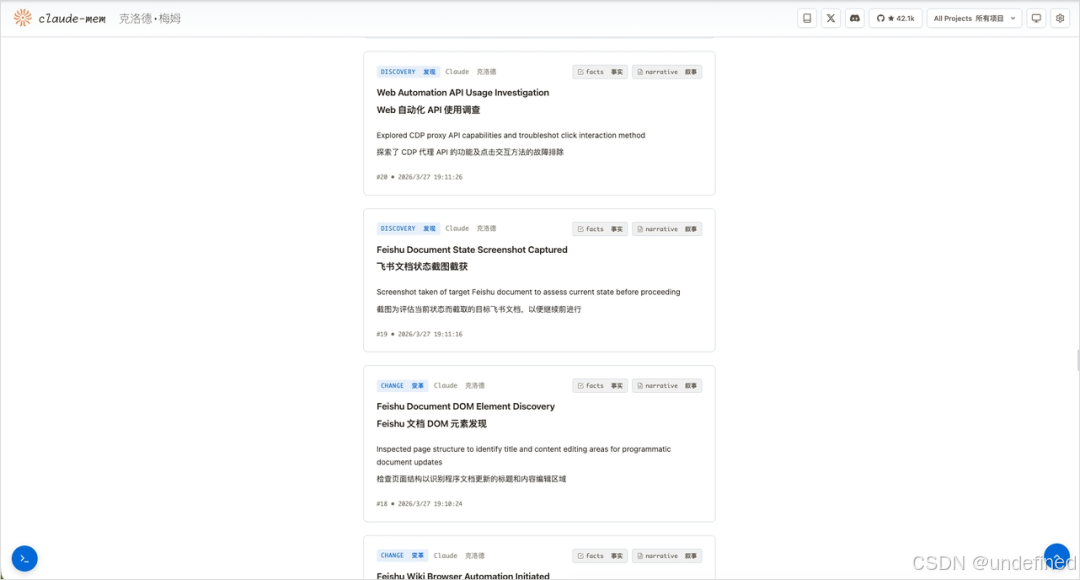Click title 'Feishu Document DOM Element Discovery'
The height and width of the screenshot is (580, 1080).
point(466,406)
